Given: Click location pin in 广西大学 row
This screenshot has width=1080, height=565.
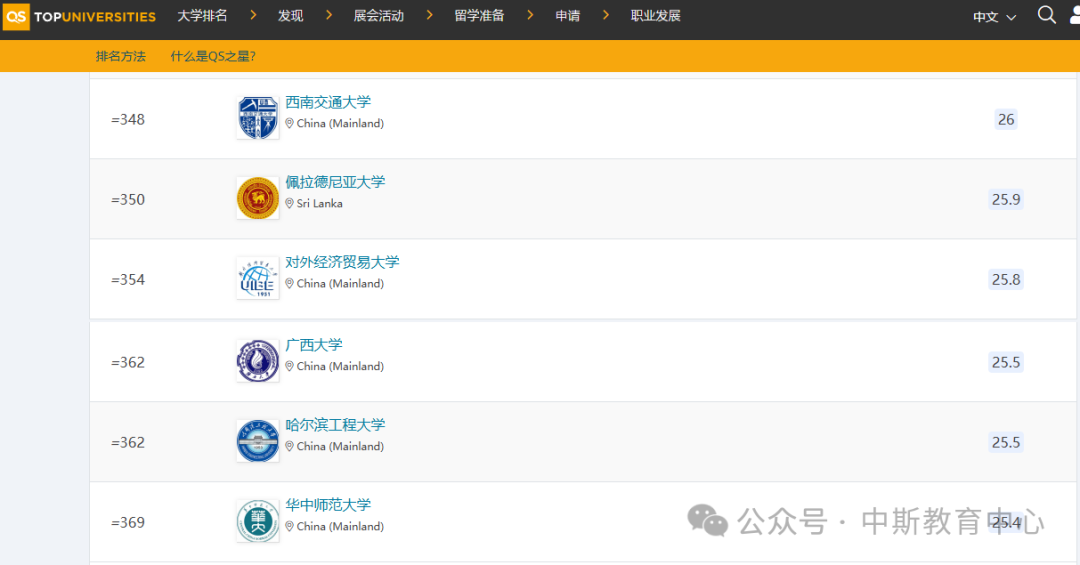Looking at the screenshot, I should [289, 366].
